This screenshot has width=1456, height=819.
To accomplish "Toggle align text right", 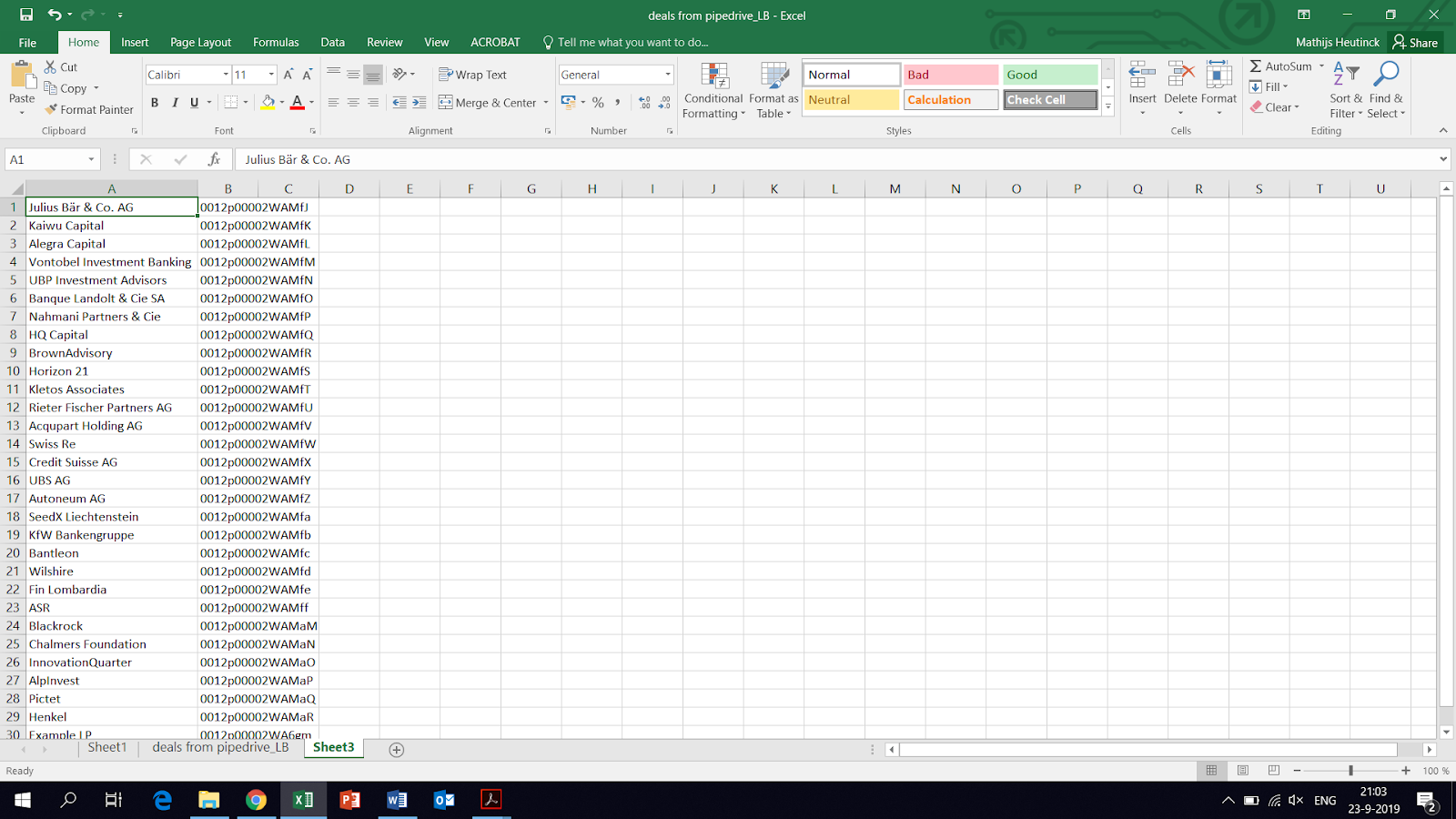I will click(x=373, y=103).
